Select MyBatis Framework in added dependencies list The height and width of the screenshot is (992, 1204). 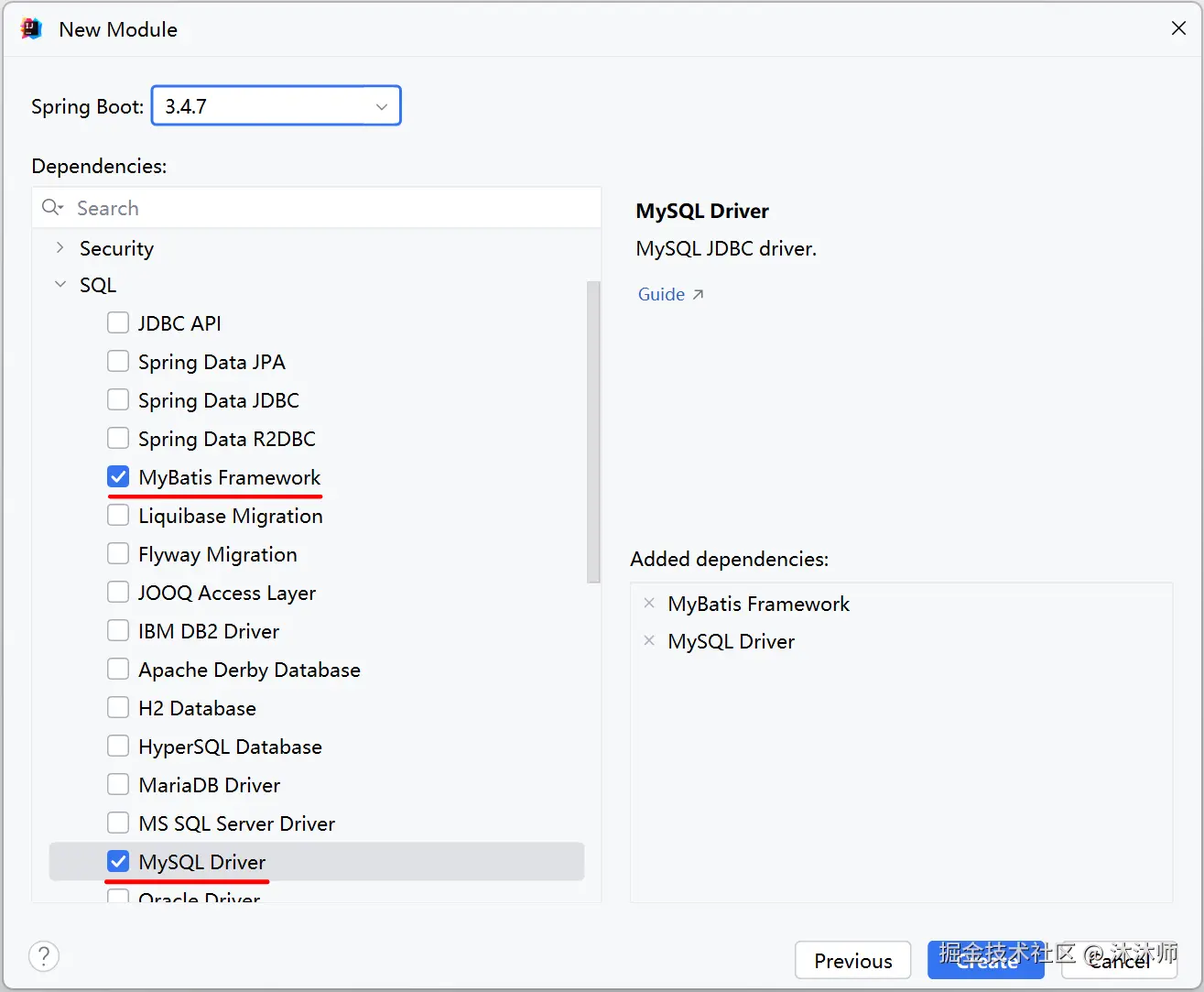pos(758,604)
